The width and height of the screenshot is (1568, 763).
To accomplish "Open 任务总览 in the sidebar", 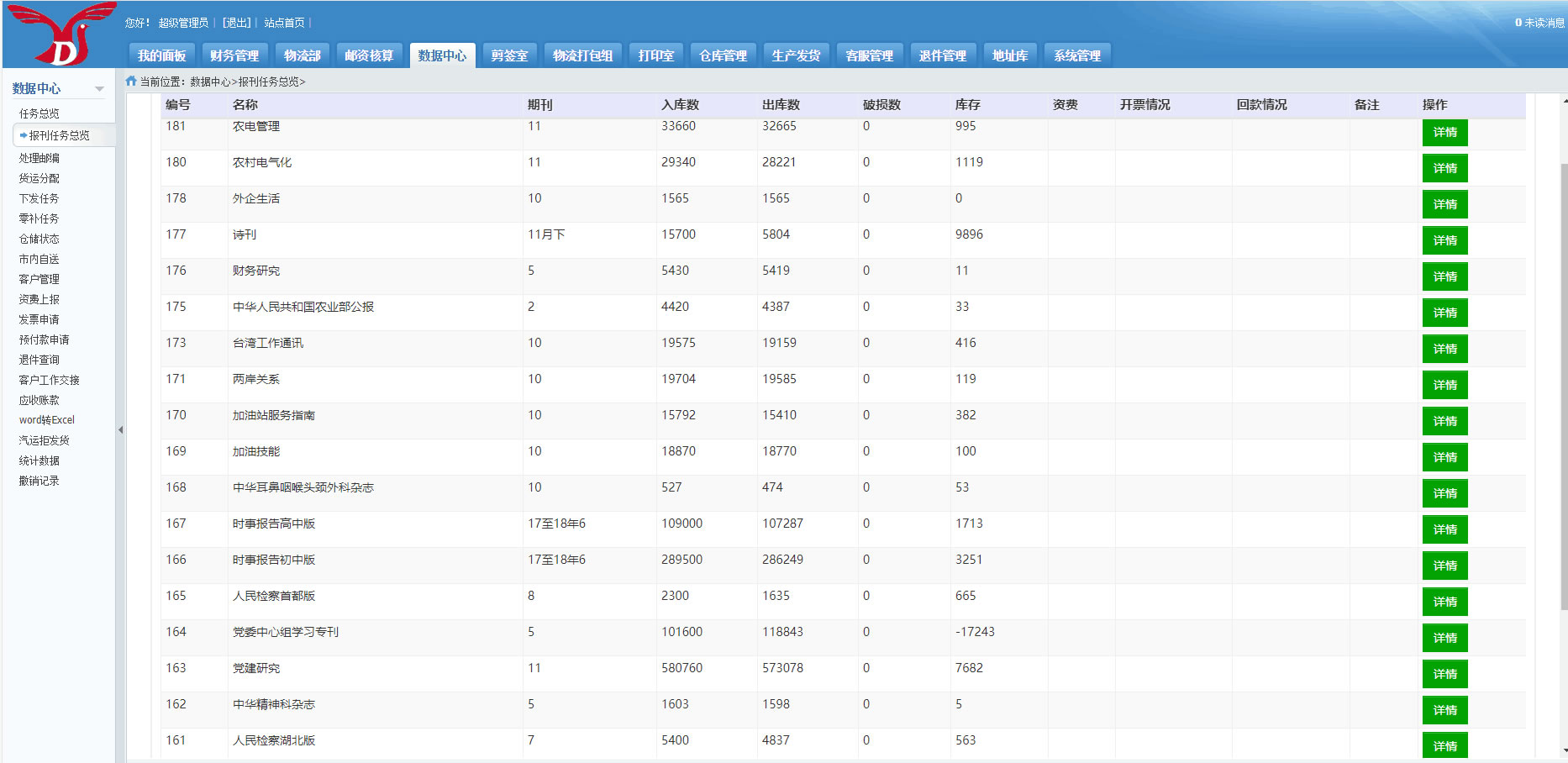I will click(x=39, y=113).
